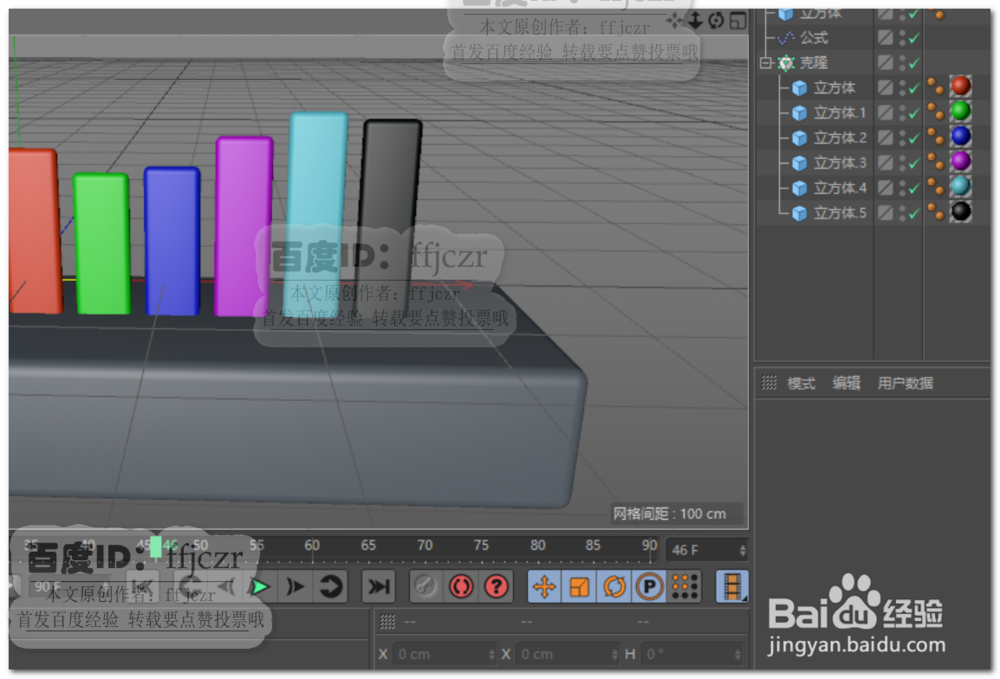The image size is (1000, 679).
Task: Click frame 70 on the timeline ruler
Action: [425, 546]
